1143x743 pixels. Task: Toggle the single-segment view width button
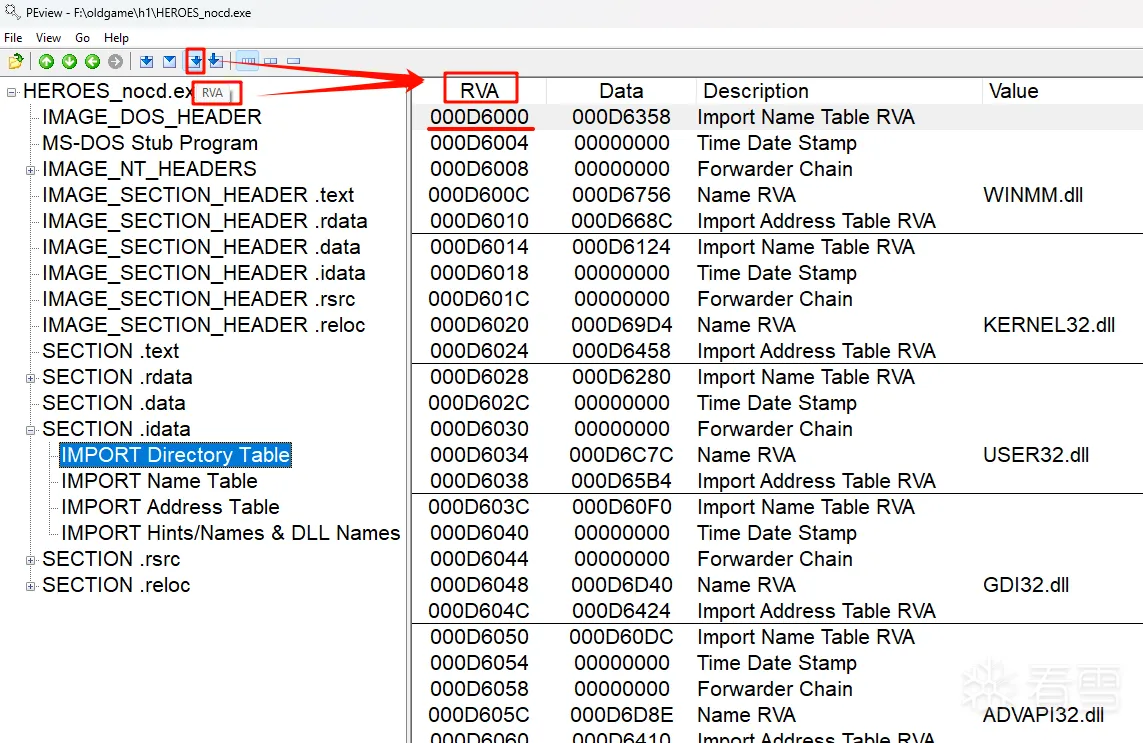tap(294, 62)
